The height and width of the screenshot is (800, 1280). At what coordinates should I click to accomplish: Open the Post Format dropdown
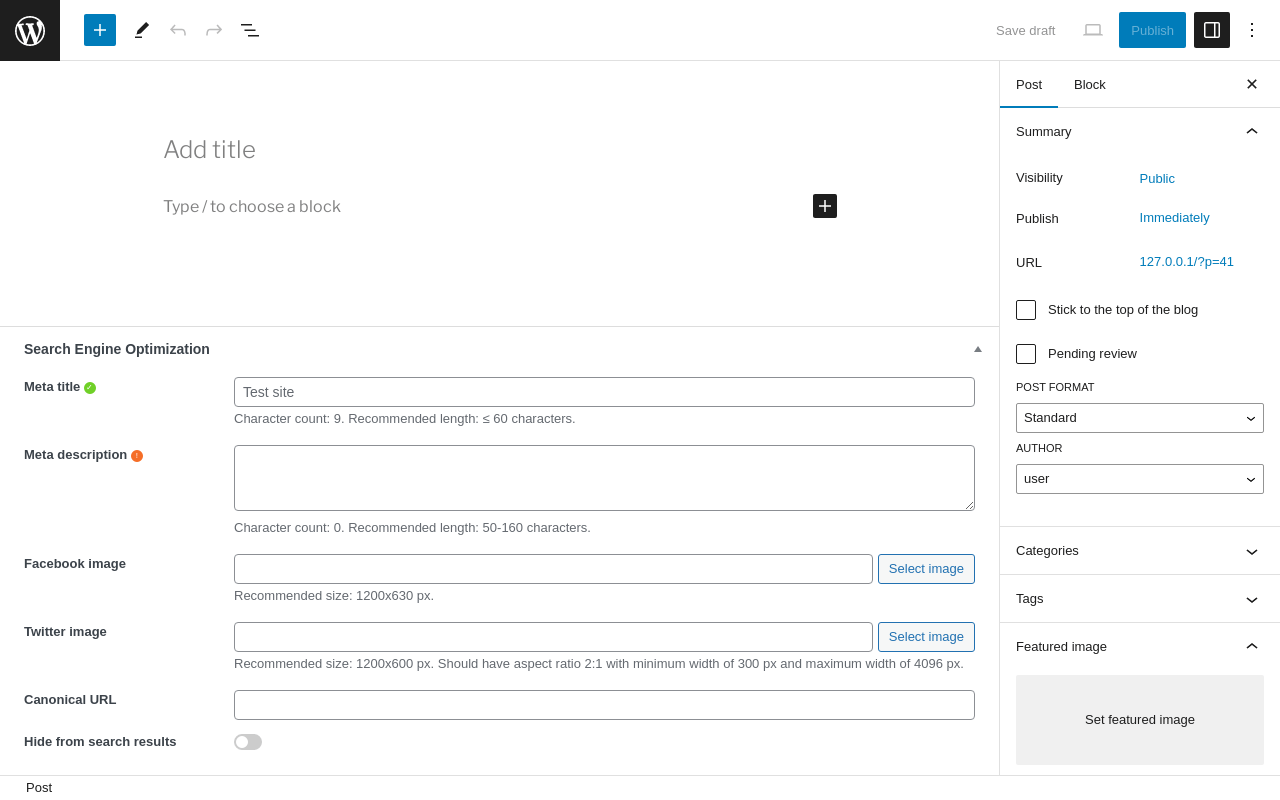(1140, 418)
